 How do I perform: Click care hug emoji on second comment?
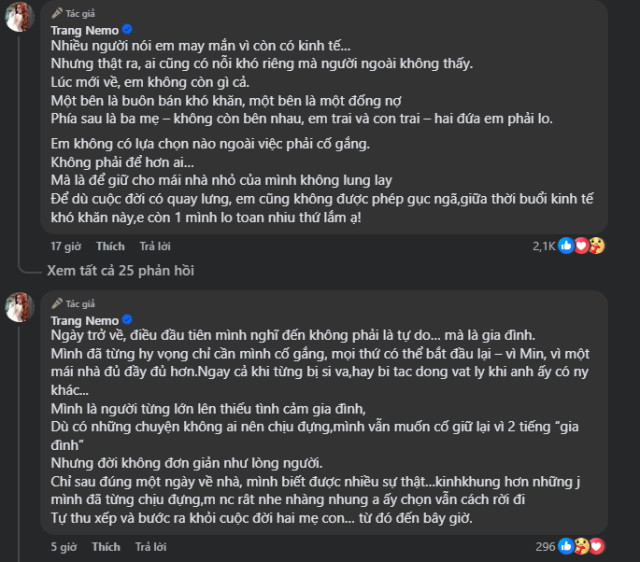(581, 546)
